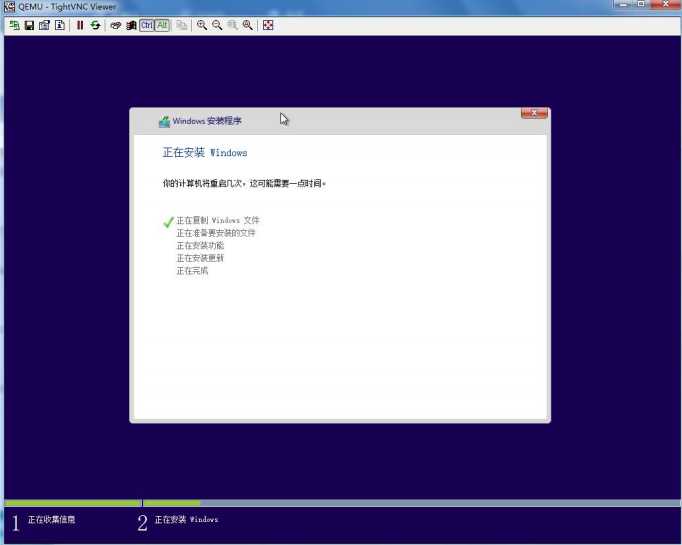Screen dimensions: 682x545
Task: Select the step 正在安装更新
Action: click(x=200, y=258)
